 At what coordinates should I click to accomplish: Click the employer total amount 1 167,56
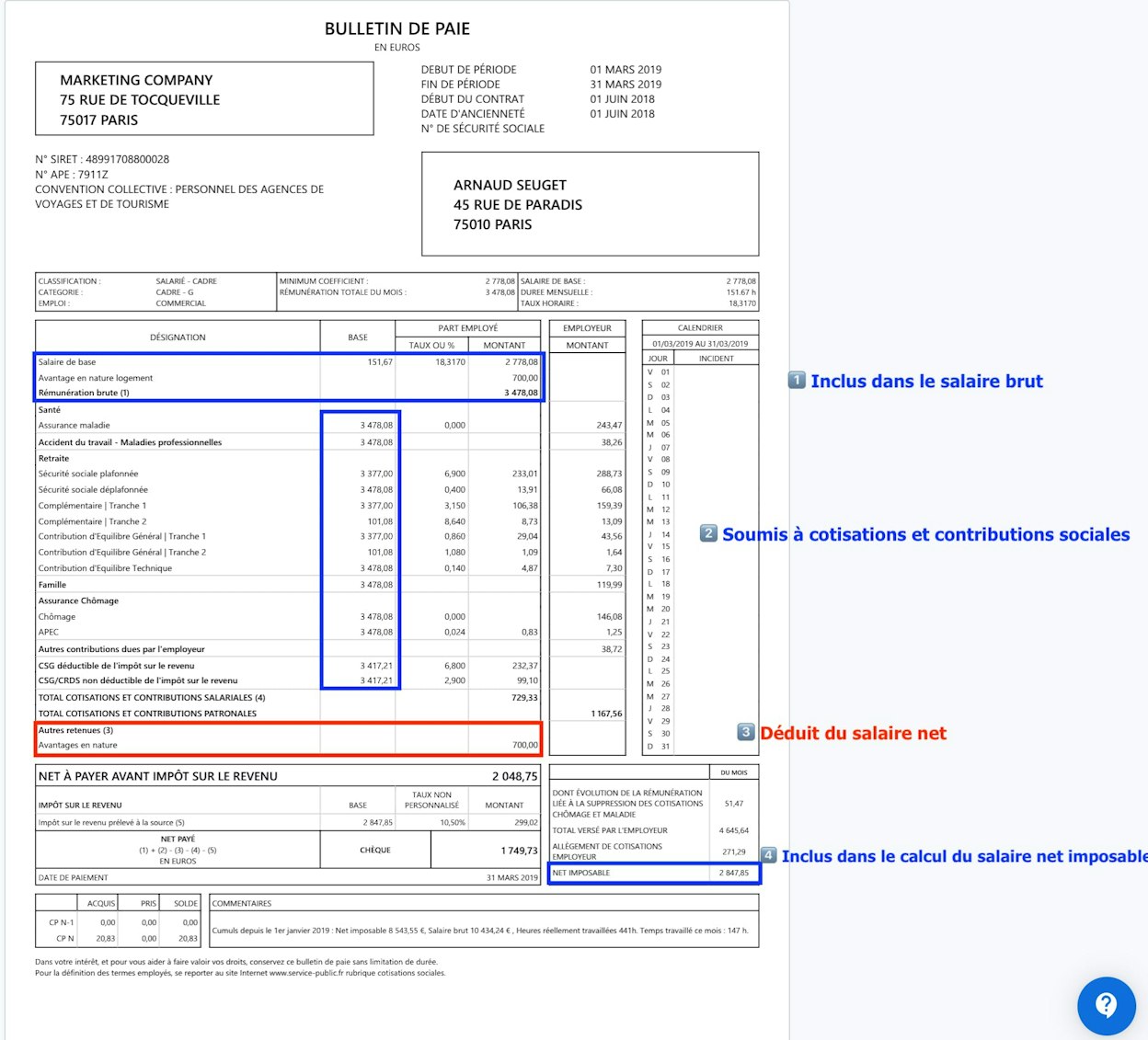606,714
